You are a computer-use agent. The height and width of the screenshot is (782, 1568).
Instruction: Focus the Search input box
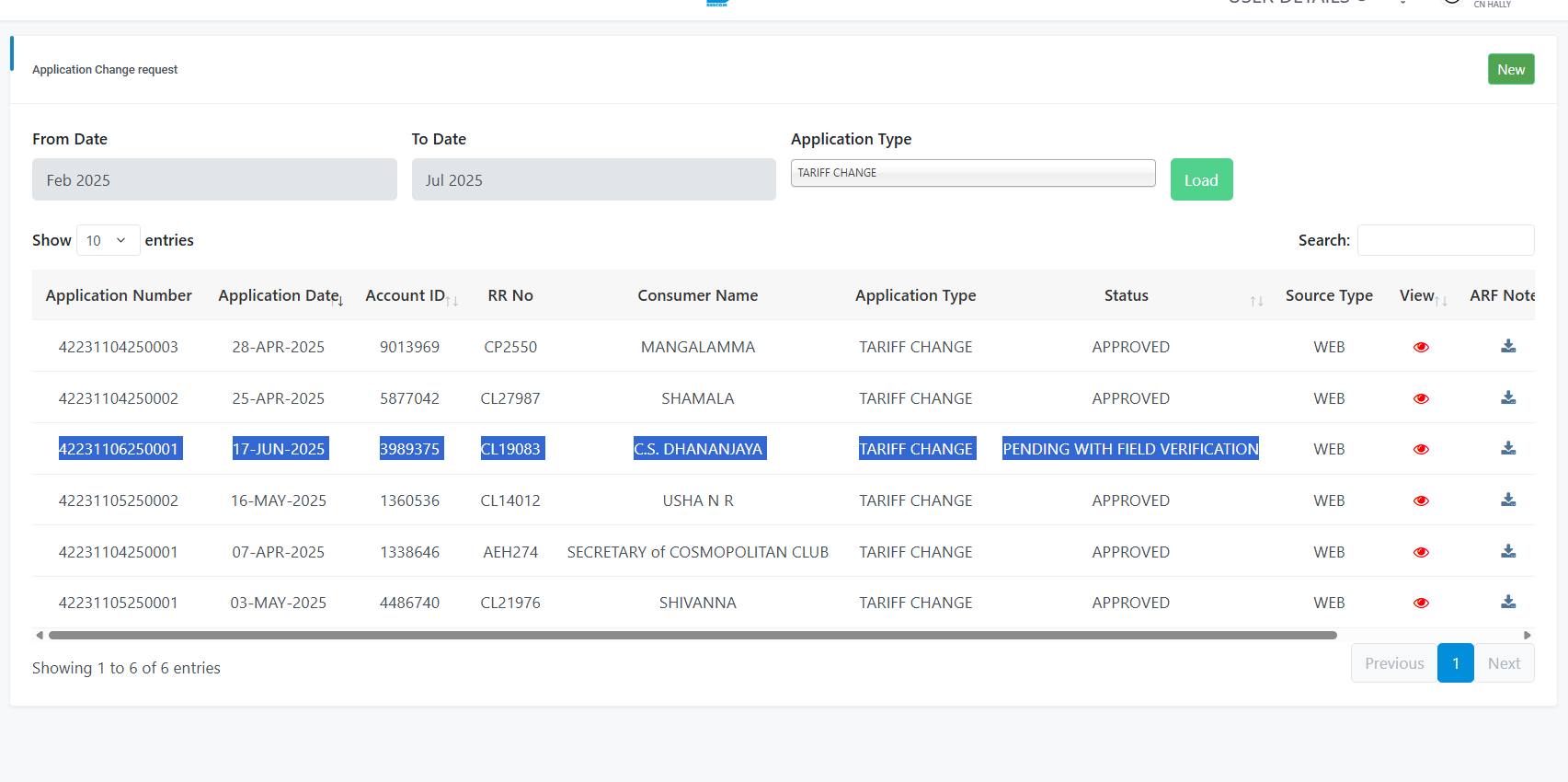(x=1446, y=240)
